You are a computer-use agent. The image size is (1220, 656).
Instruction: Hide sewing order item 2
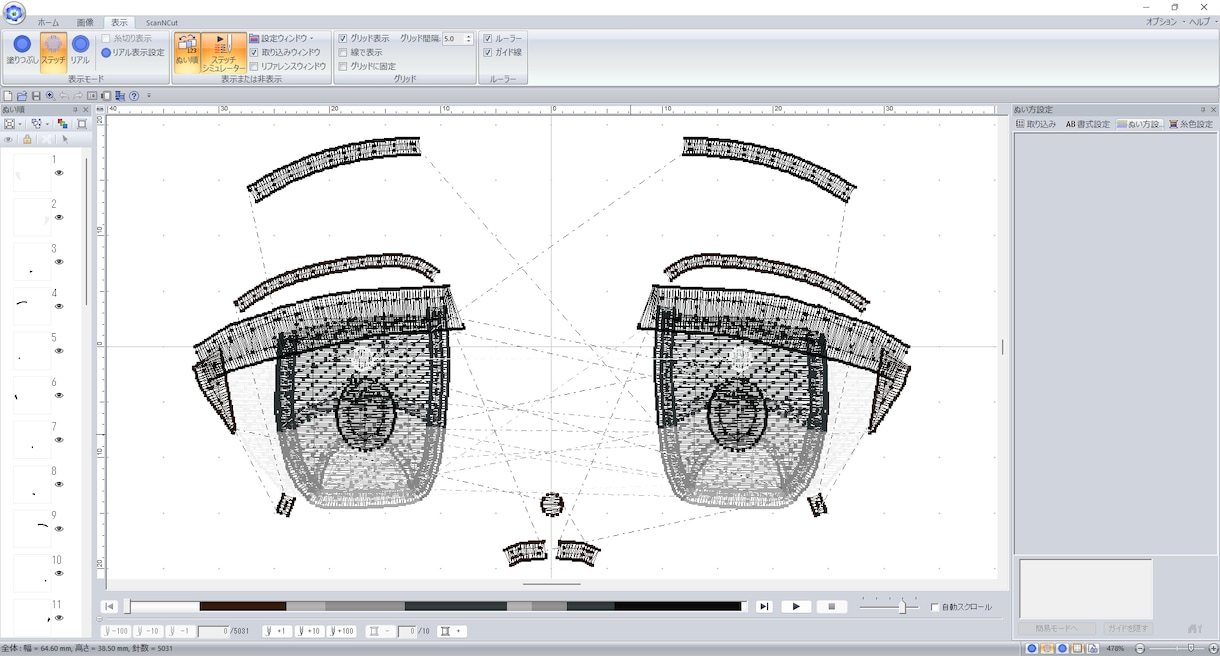59,217
